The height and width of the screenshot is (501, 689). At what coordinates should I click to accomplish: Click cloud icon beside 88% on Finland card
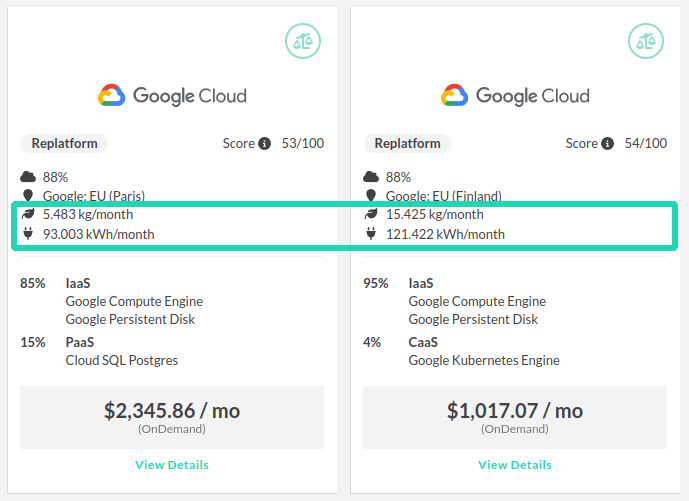coord(371,177)
